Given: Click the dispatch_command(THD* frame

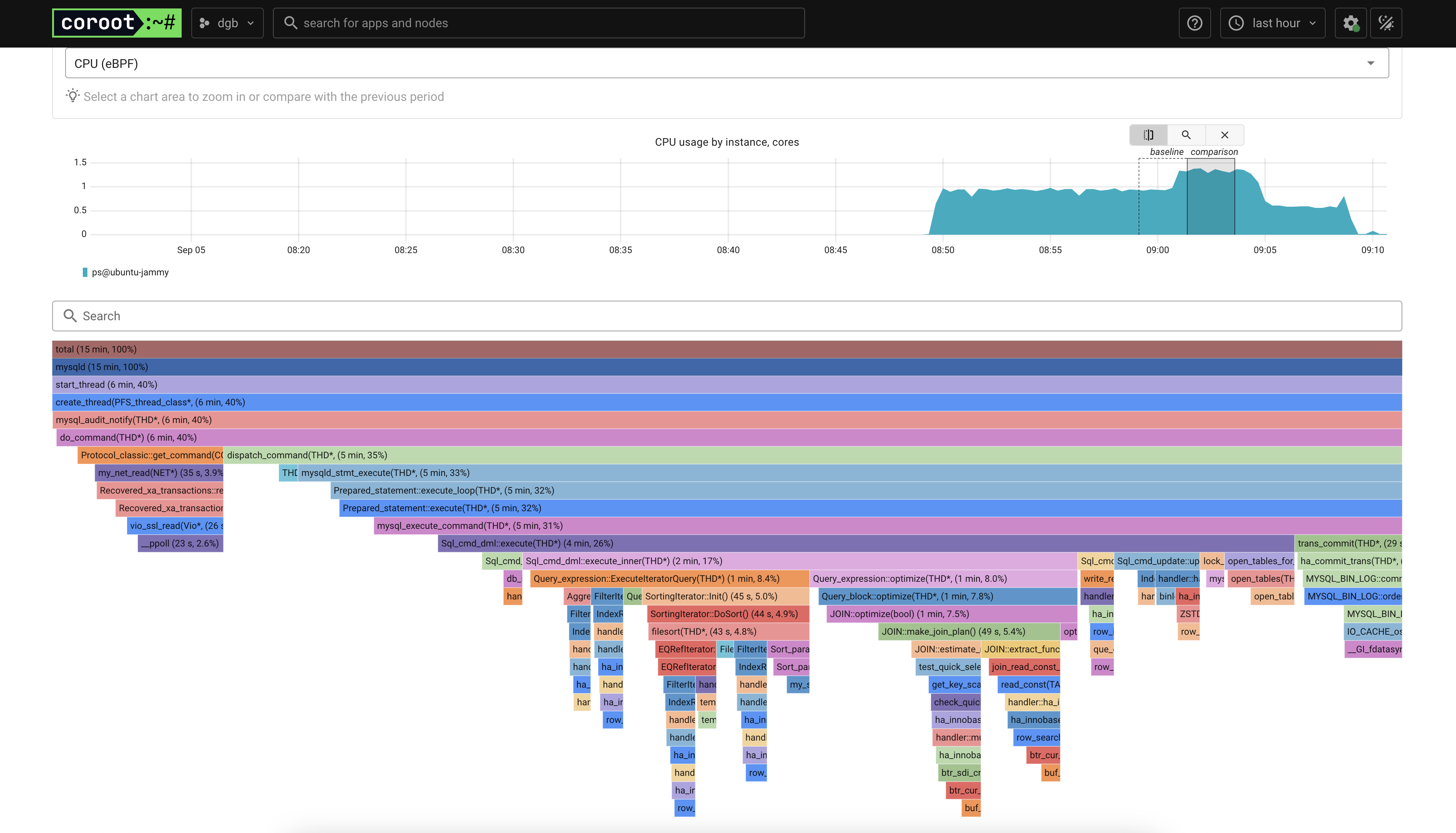Looking at the screenshot, I should point(813,455).
